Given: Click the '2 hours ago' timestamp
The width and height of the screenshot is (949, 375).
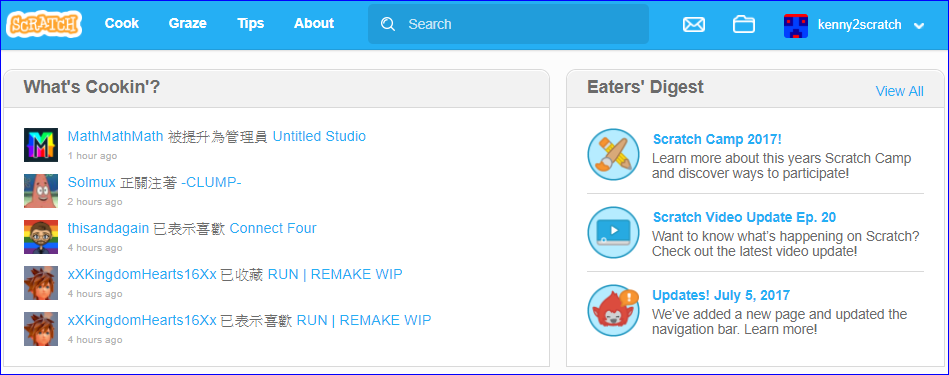Looking at the screenshot, I should (95, 201).
